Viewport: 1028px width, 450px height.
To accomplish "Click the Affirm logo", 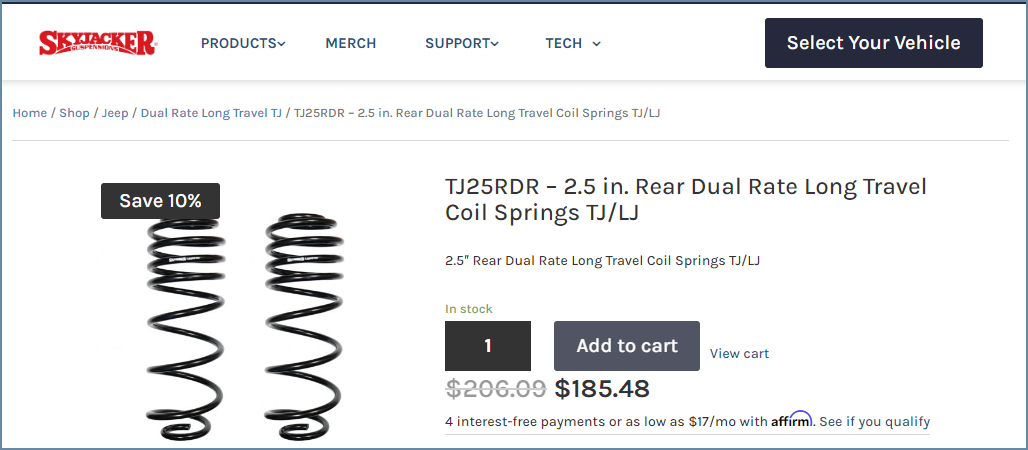I will point(791,421).
